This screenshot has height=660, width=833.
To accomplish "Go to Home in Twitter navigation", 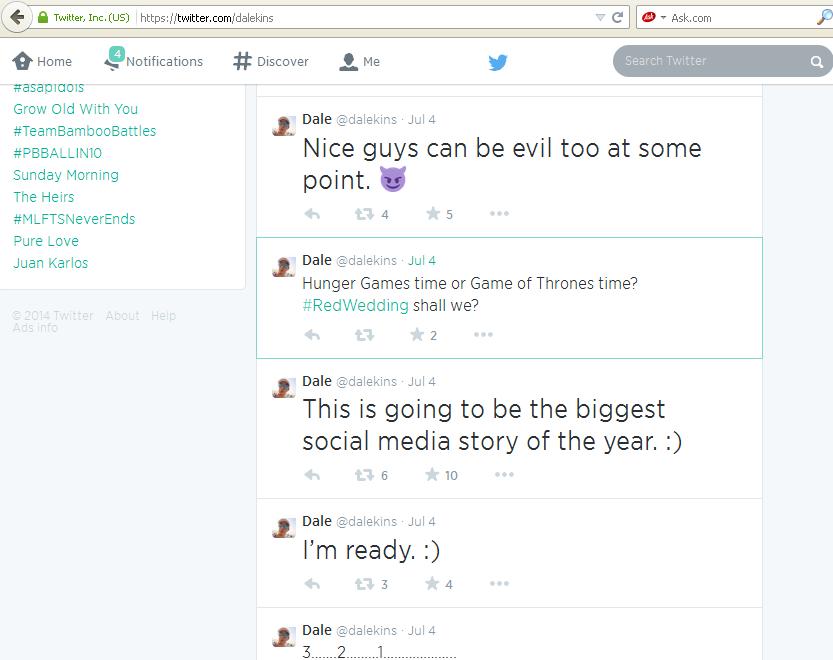I will point(42,62).
